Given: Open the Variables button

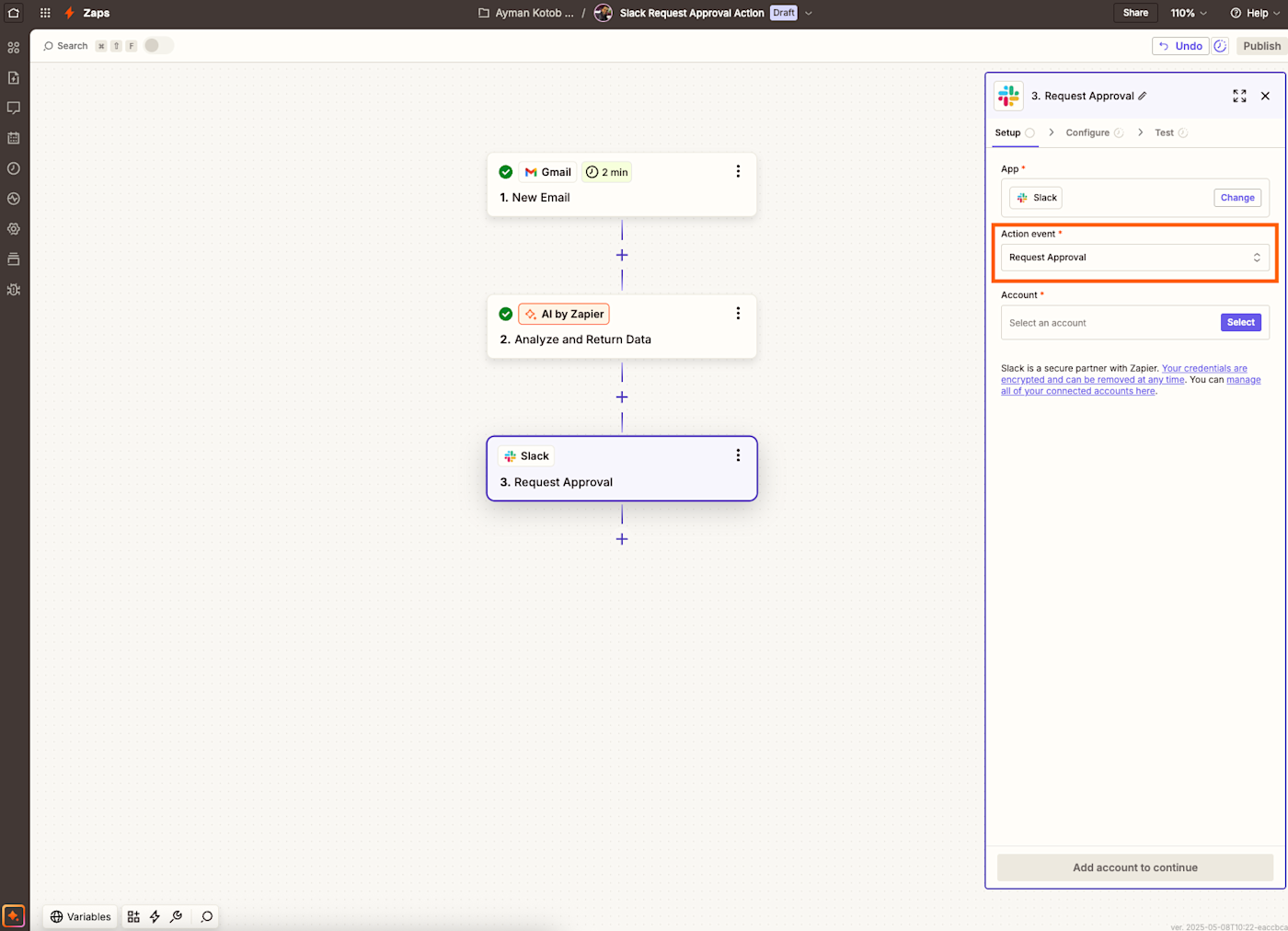Looking at the screenshot, I should tap(80, 916).
